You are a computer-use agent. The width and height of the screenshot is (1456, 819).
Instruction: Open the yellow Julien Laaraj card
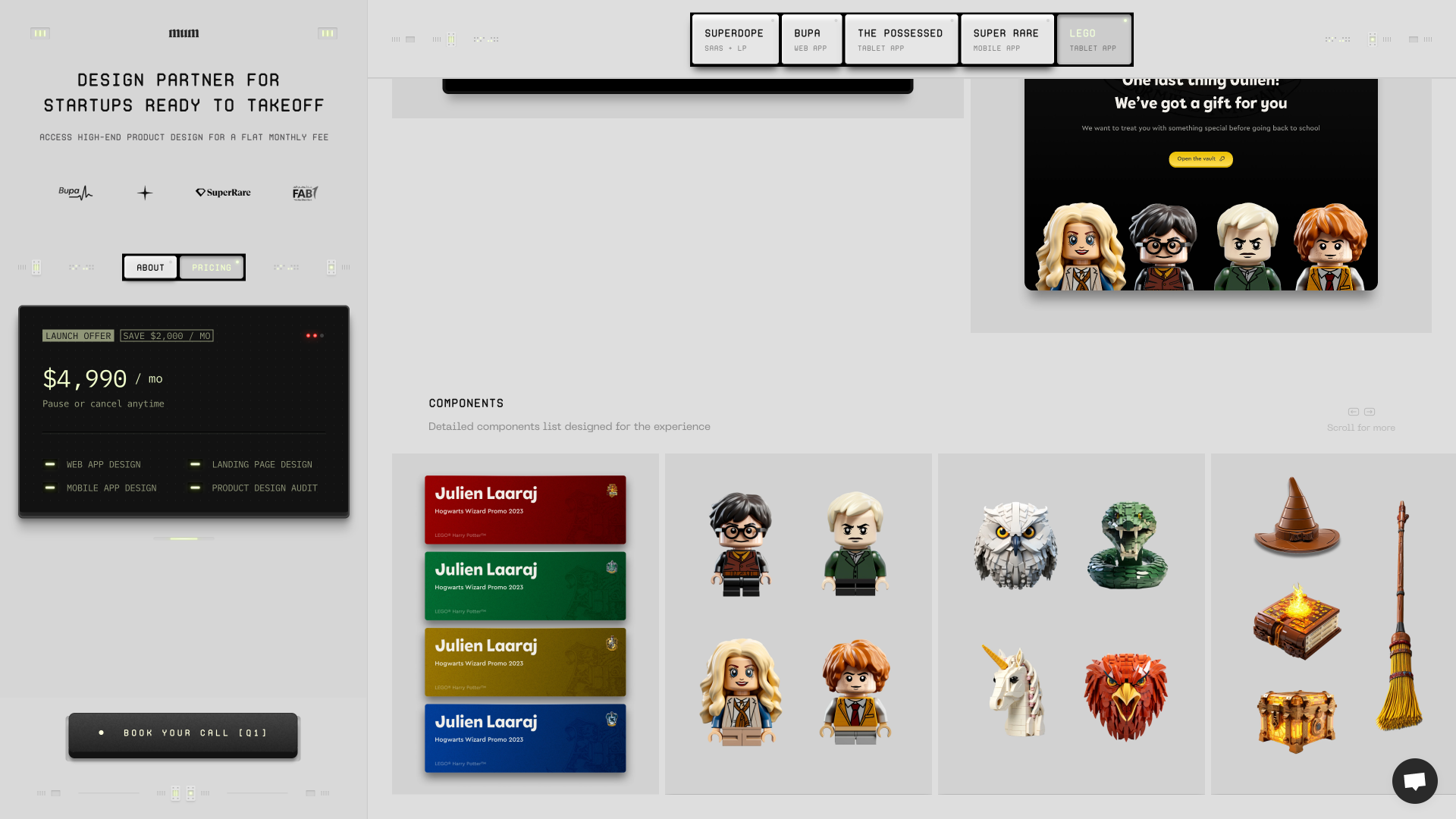525,662
